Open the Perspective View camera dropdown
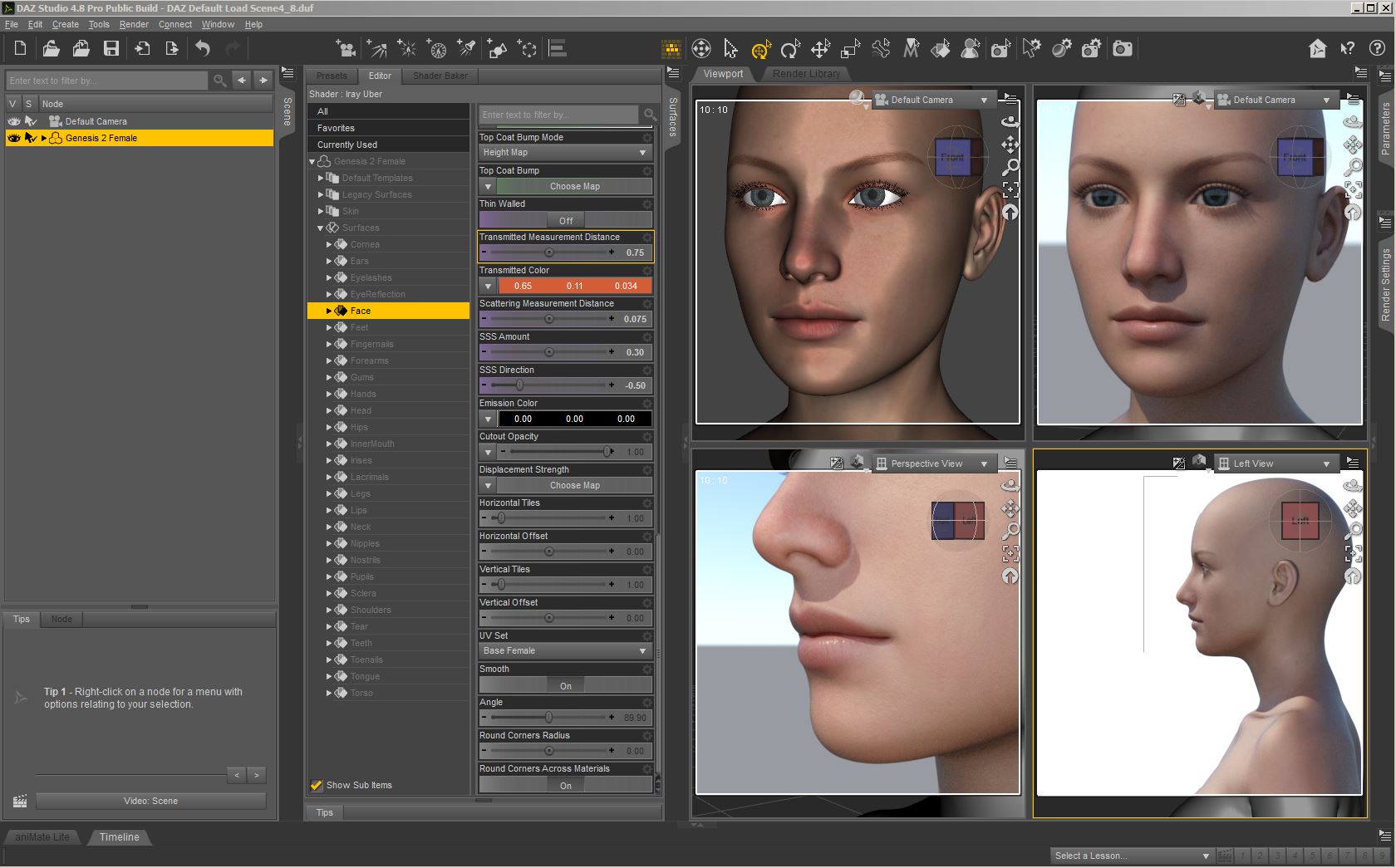 point(933,463)
